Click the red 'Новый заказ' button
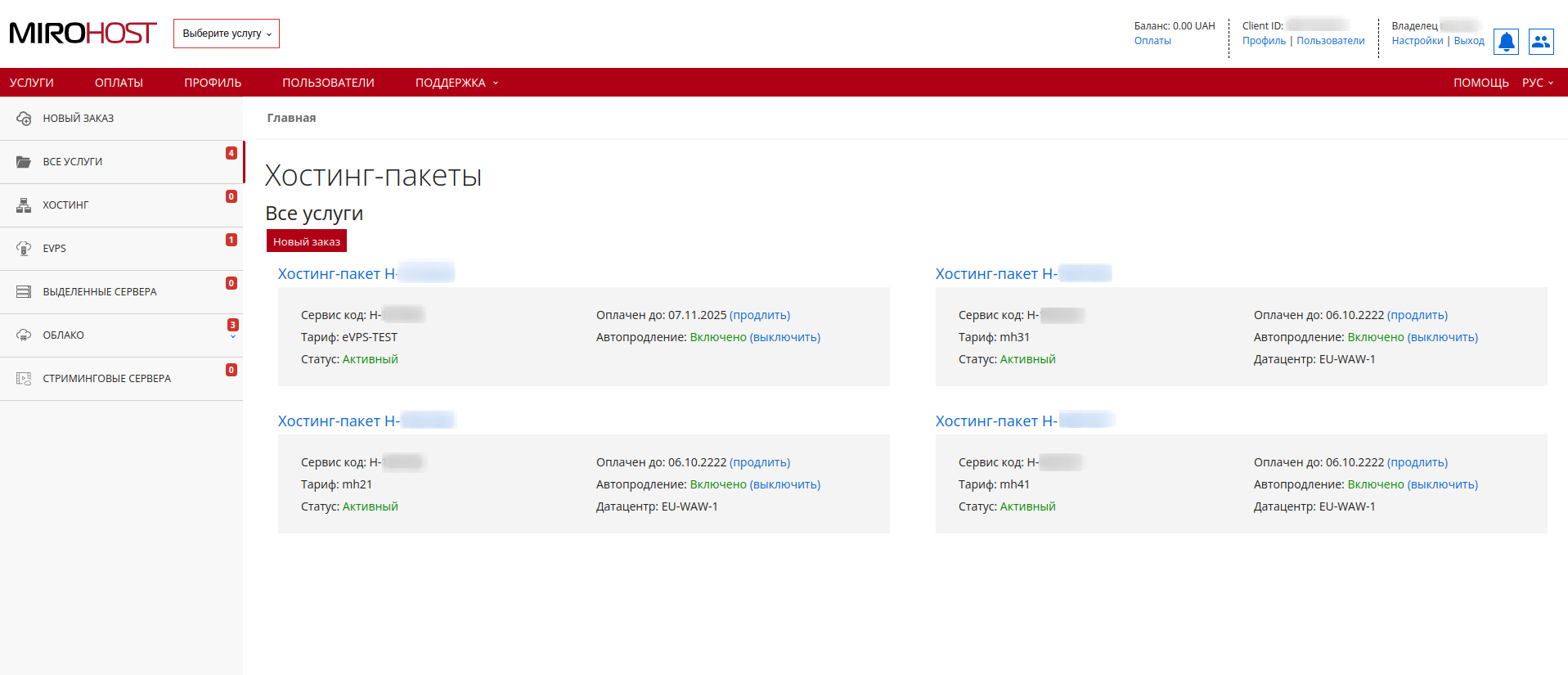Image resolution: width=1568 pixels, height=675 pixels. [307, 241]
